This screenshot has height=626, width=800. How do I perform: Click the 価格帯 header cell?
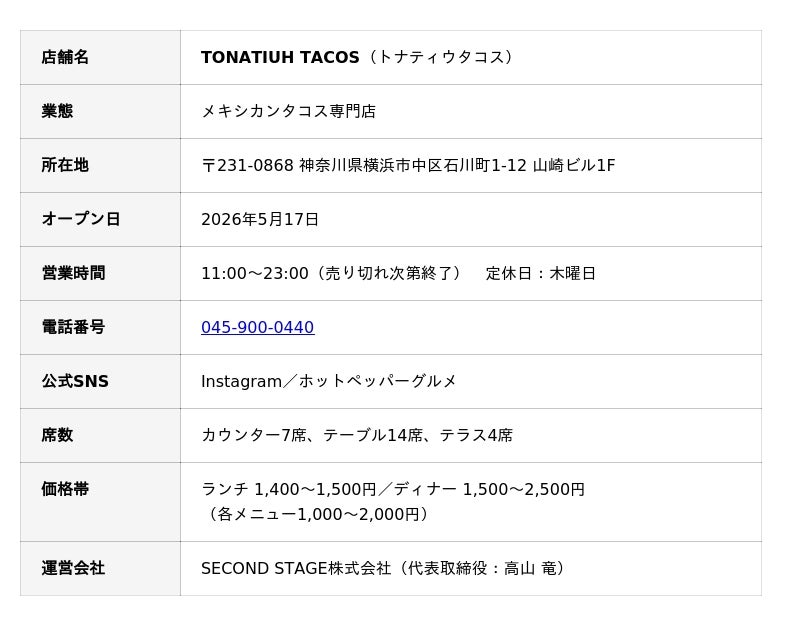[101, 502]
